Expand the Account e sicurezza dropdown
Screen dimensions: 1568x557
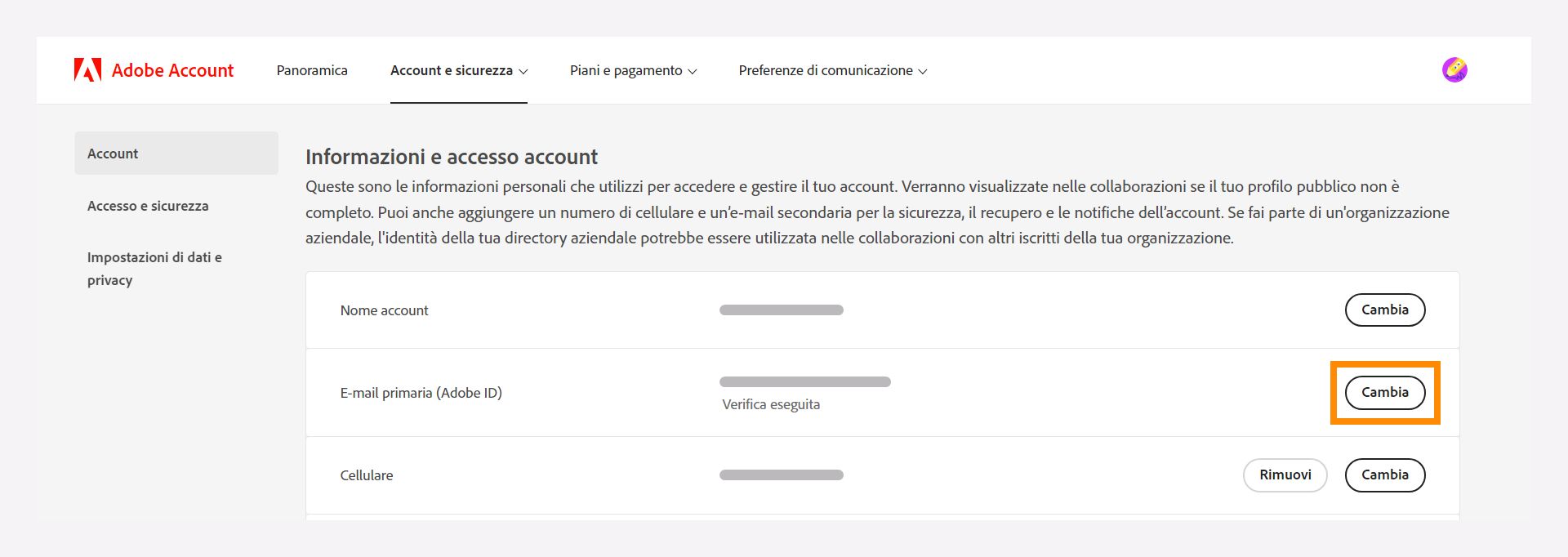(458, 70)
